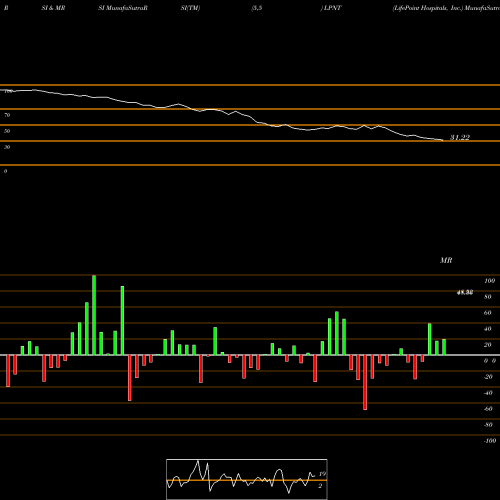500x500 pixels.
Task: Click the value 19 in mini chart
Action: coord(322,474)
